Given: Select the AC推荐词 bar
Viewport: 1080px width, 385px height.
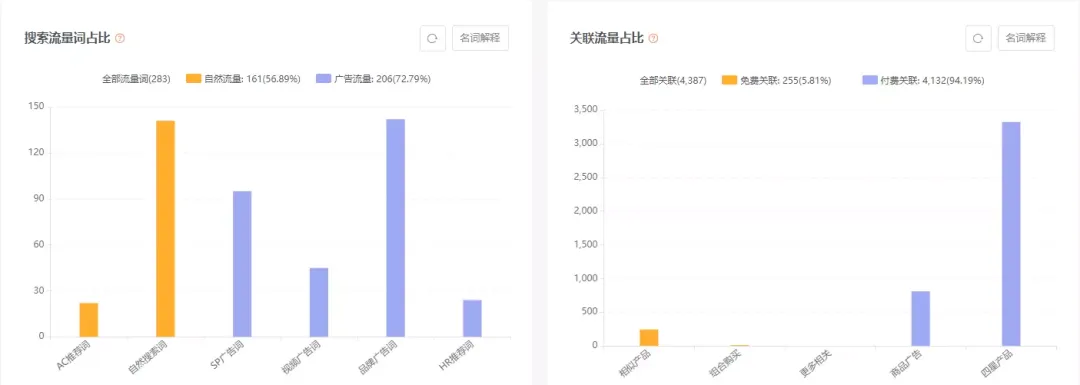Looking at the screenshot, I should 89,320.
